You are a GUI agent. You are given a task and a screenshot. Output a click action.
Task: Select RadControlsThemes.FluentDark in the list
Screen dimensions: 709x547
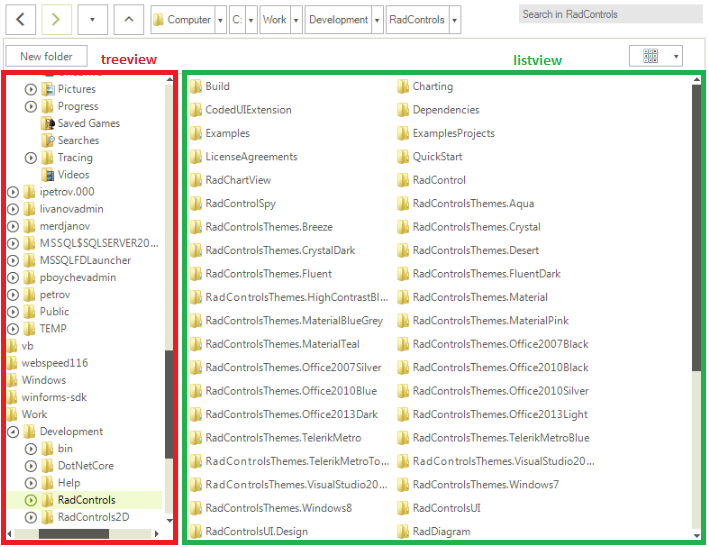click(487, 274)
